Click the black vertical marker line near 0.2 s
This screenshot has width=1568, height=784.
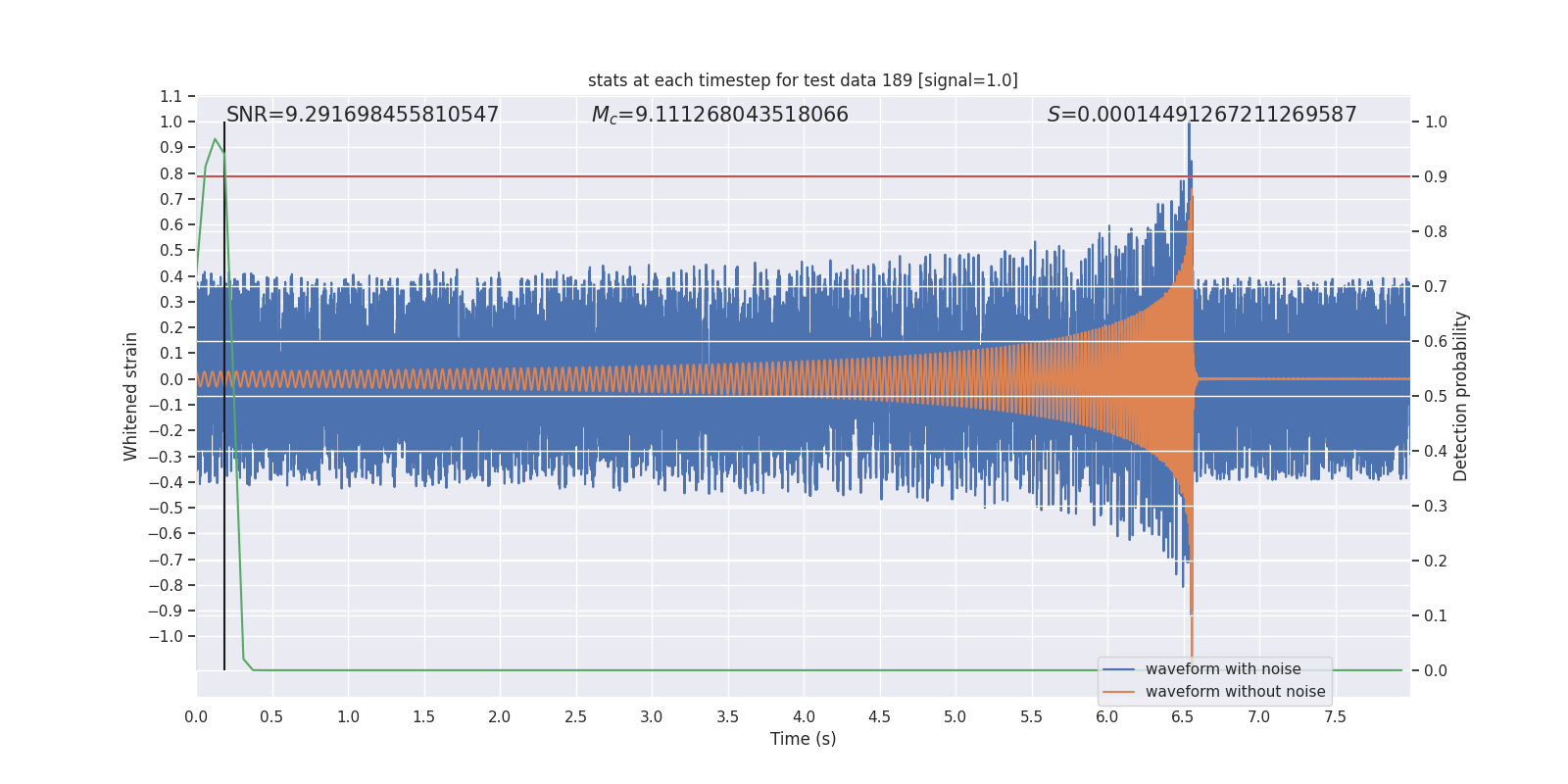pos(224,396)
